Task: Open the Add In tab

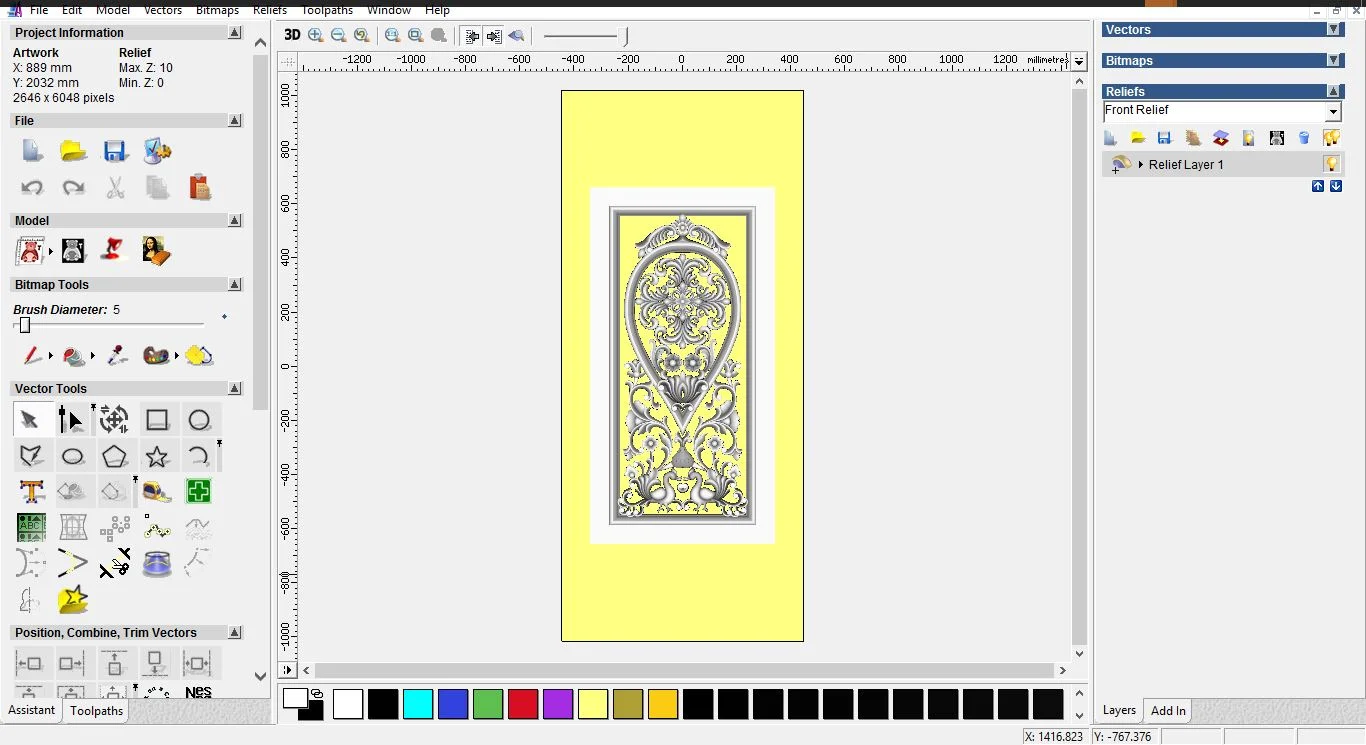Action: coord(1168,711)
